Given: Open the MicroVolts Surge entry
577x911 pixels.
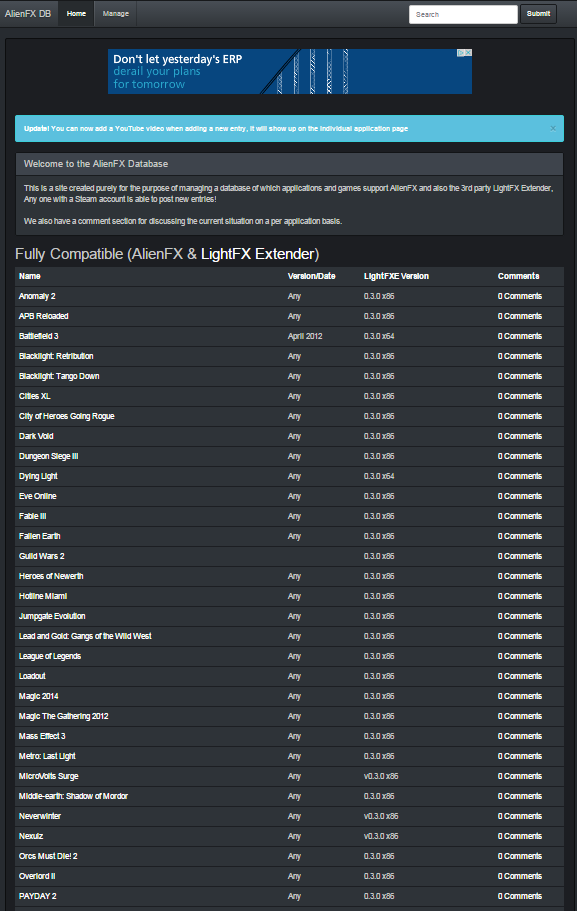Looking at the screenshot, I should tap(48, 776).
